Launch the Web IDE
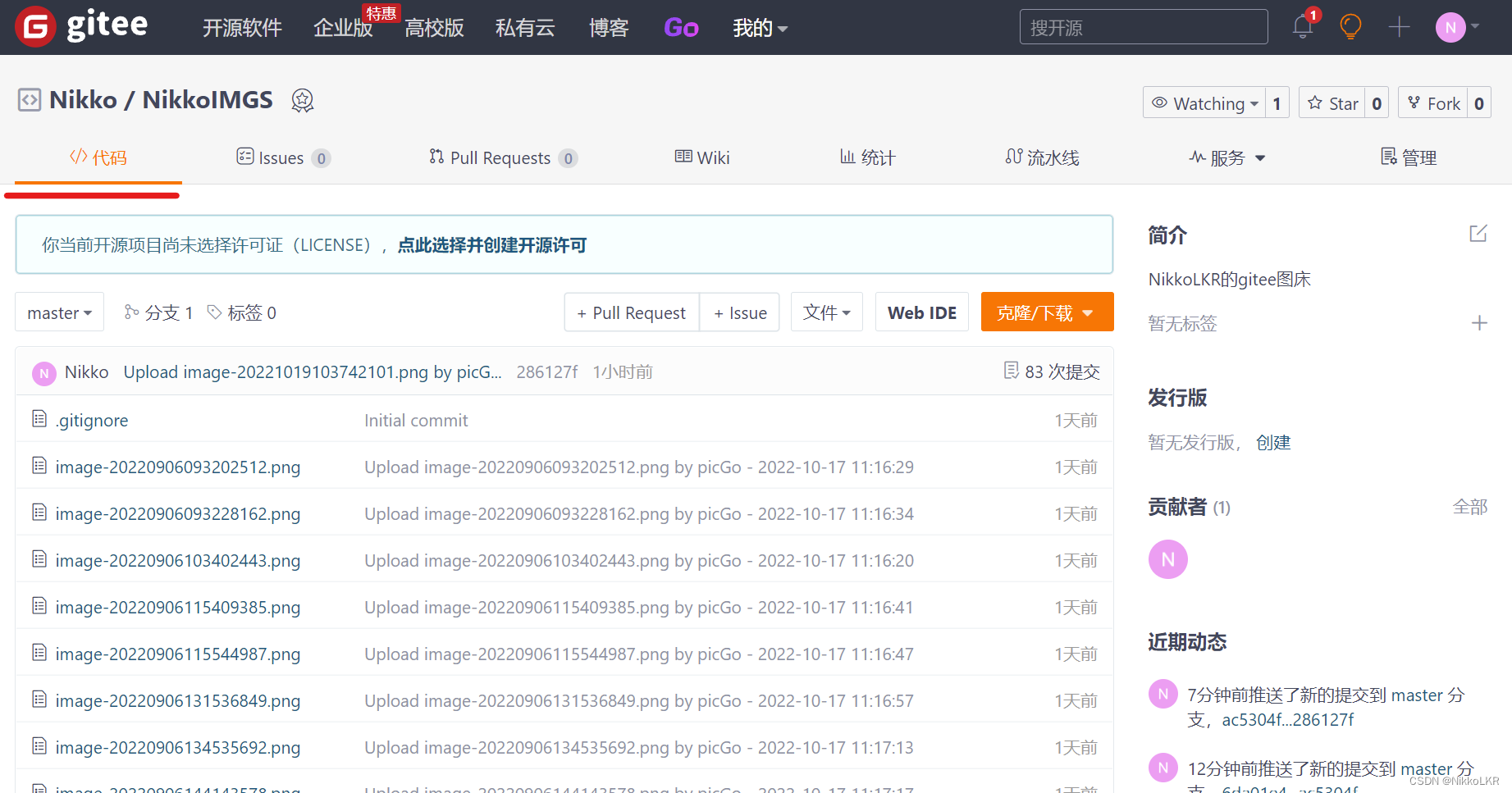This screenshot has width=1512, height=793. [x=921, y=312]
